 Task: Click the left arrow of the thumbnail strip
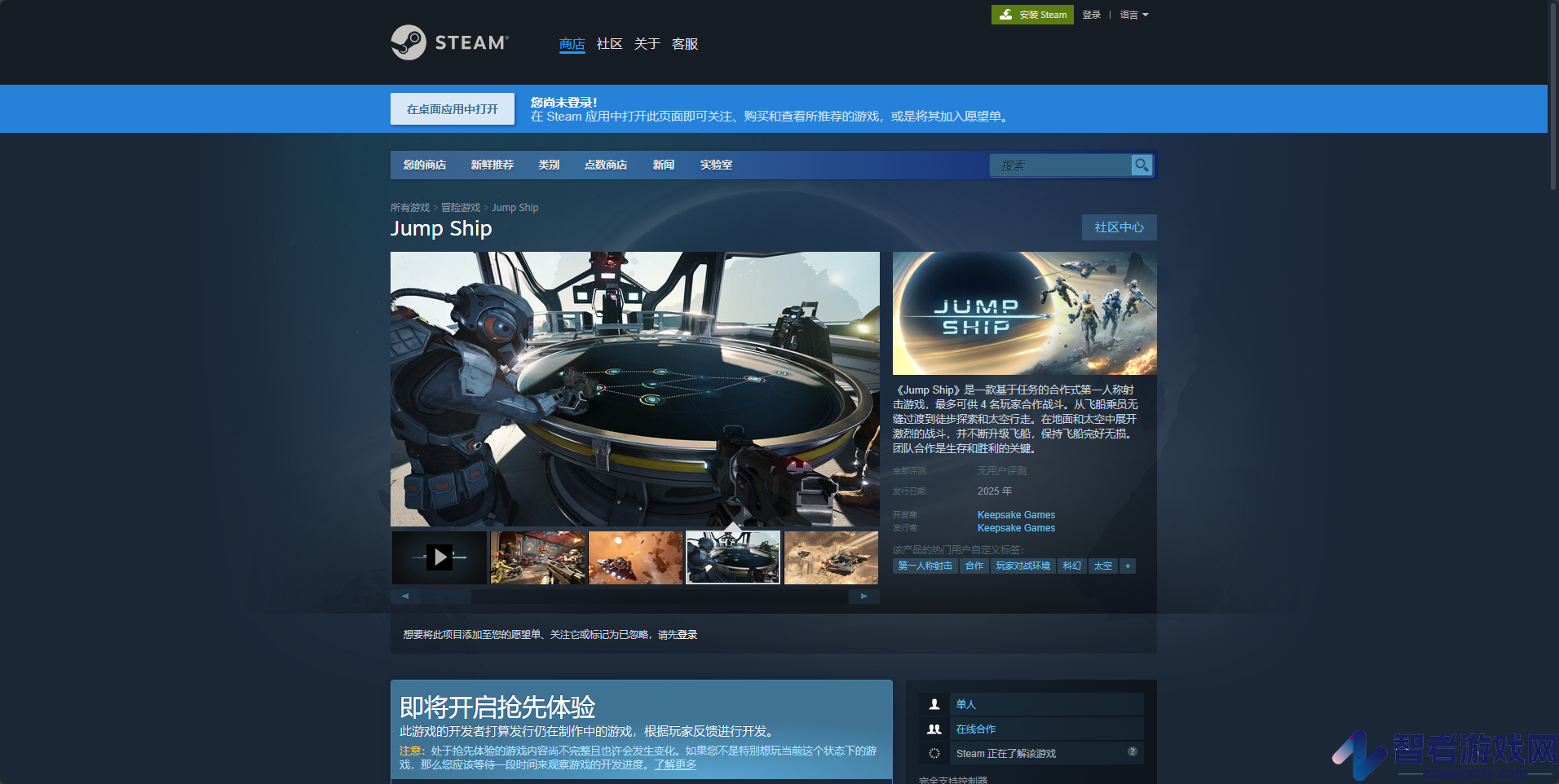click(x=405, y=596)
